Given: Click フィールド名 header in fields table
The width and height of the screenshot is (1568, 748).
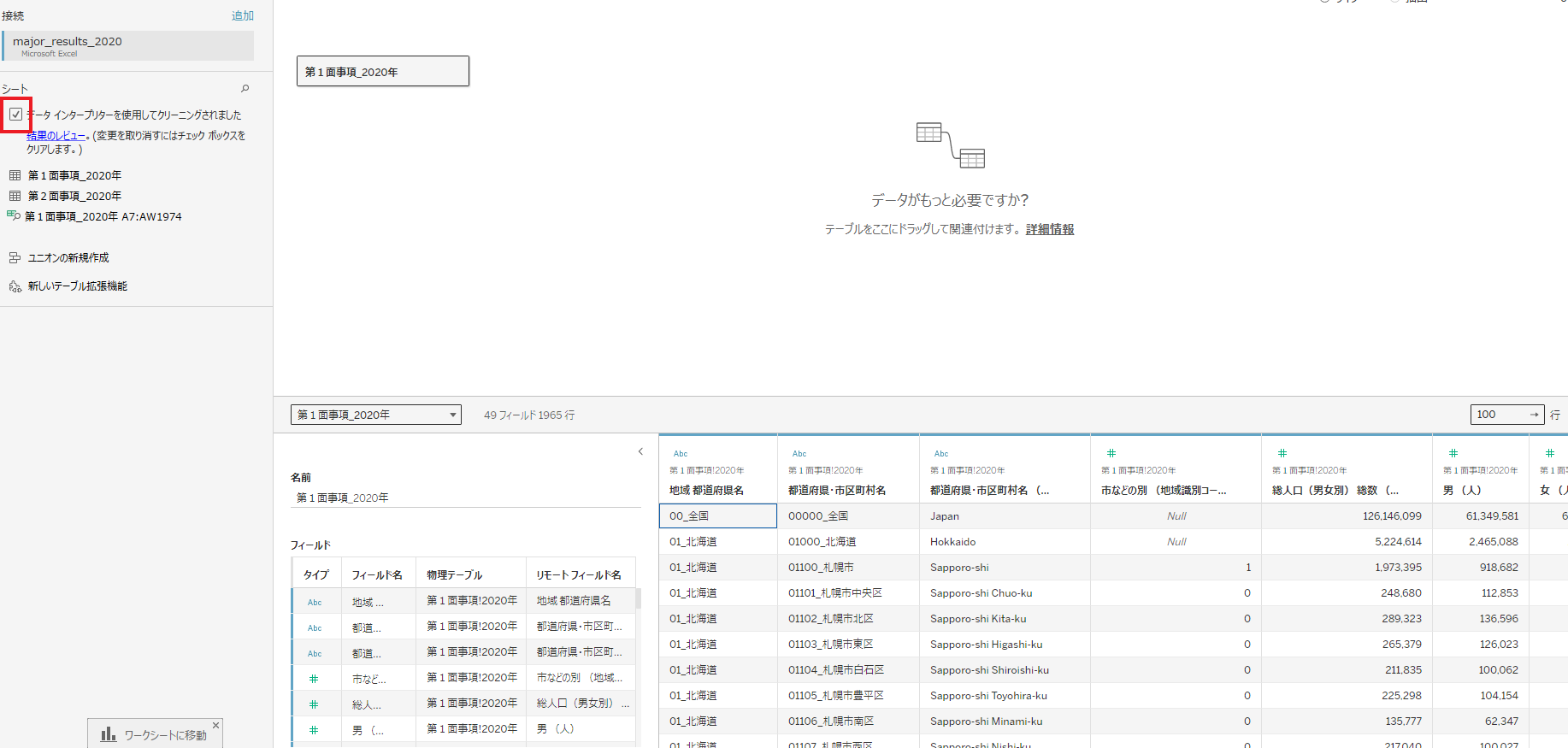Looking at the screenshot, I should [x=377, y=574].
